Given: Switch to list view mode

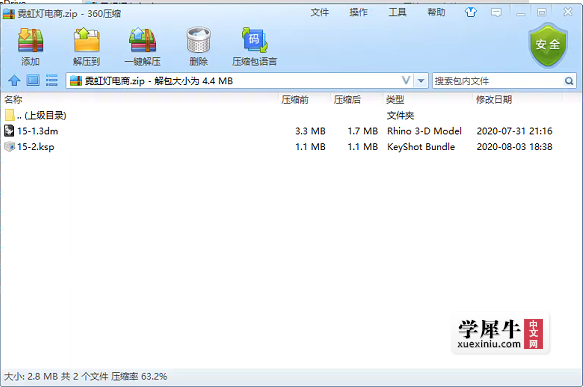Looking at the screenshot, I should tap(52, 80).
